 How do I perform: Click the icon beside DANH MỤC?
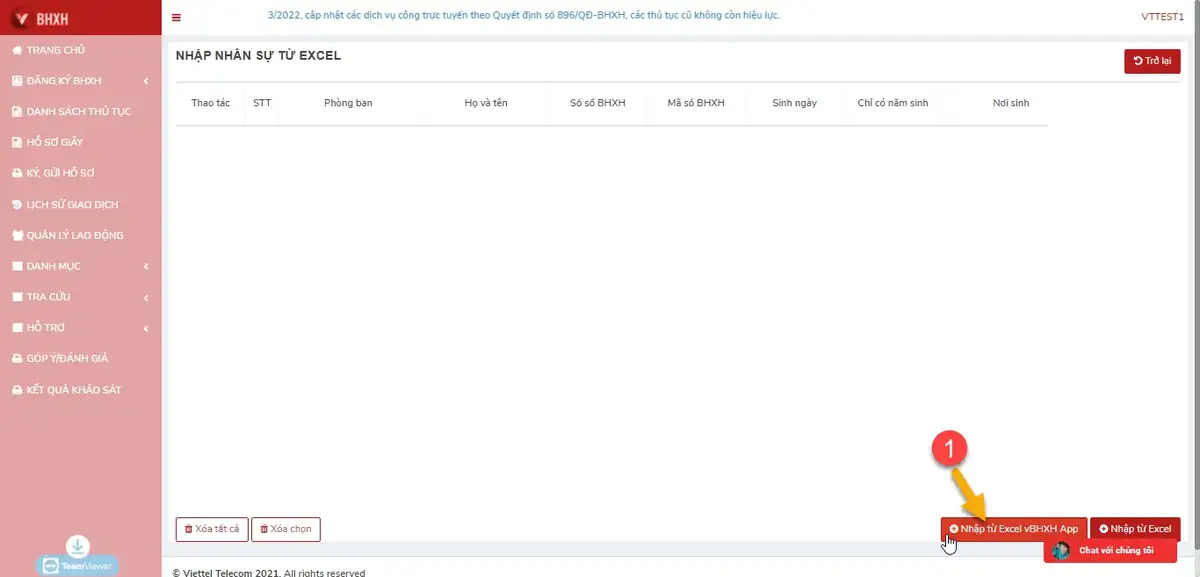click(x=17, y=266)
